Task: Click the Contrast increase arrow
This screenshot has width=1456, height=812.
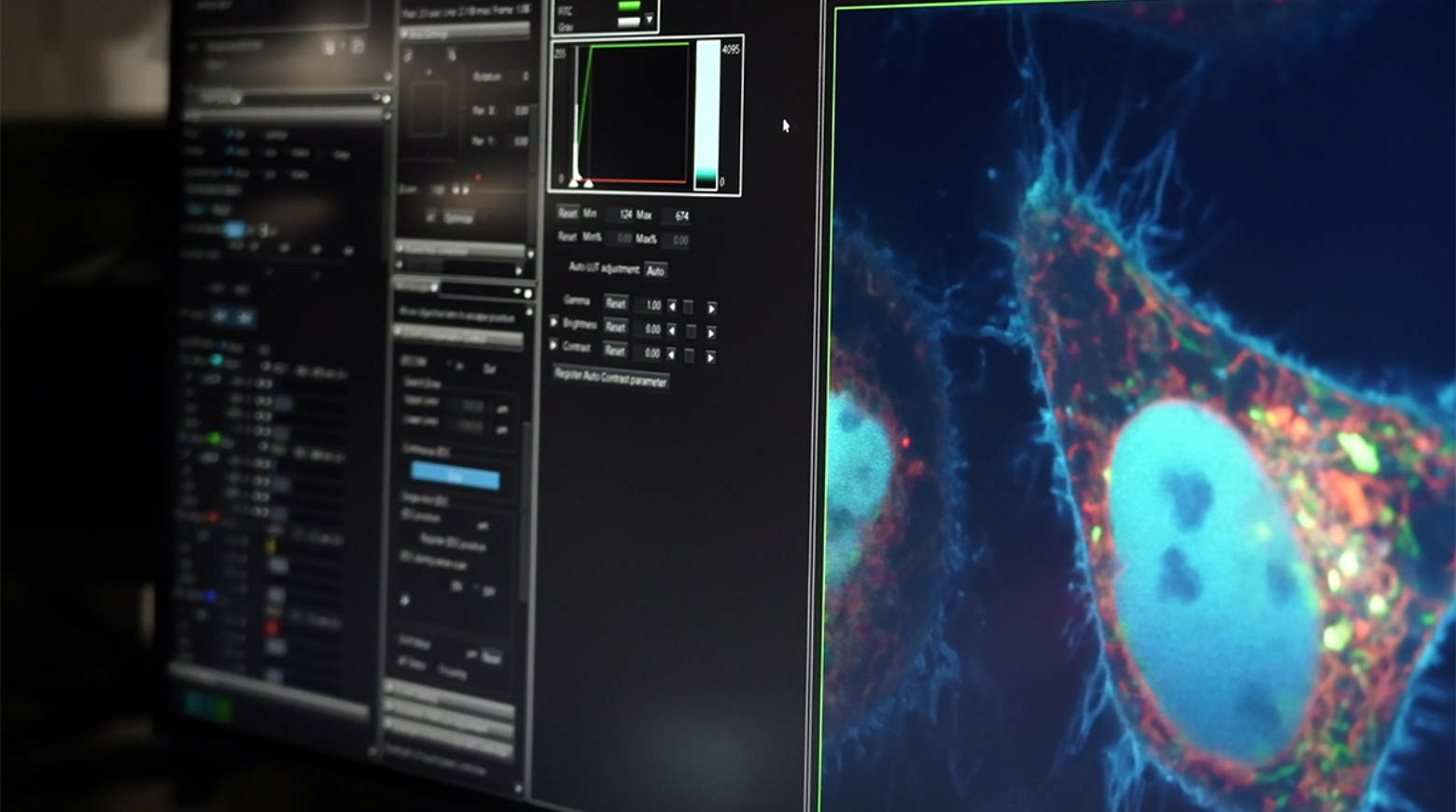Action: click(x=711, y=357)
